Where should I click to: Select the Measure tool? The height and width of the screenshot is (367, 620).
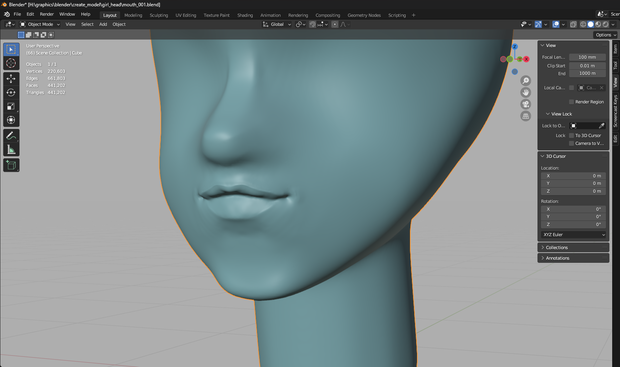tap(11, 149)
